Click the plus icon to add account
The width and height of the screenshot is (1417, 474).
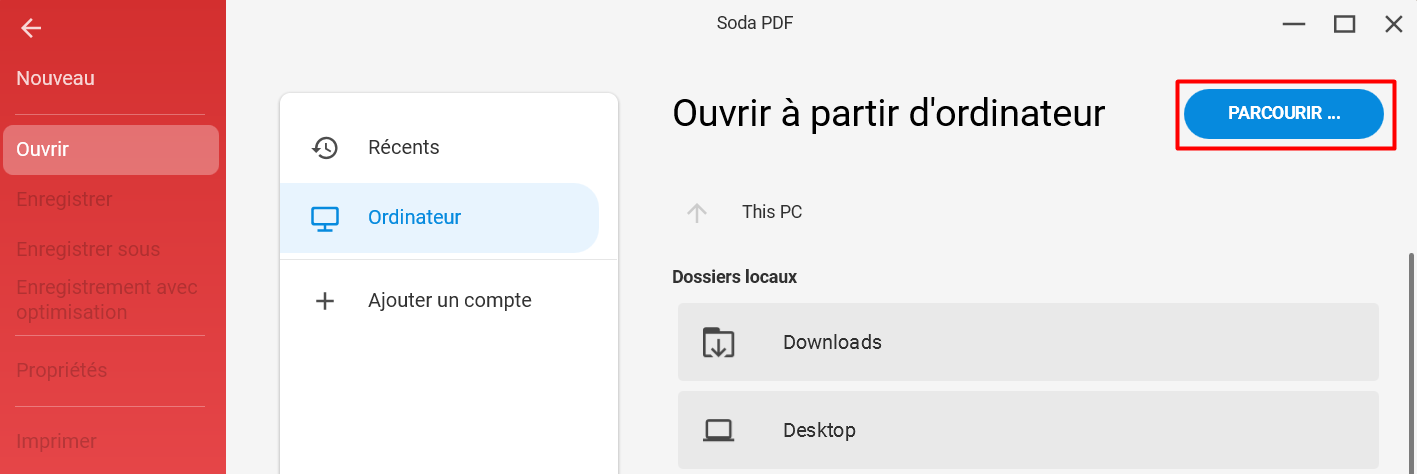point(325,300)
